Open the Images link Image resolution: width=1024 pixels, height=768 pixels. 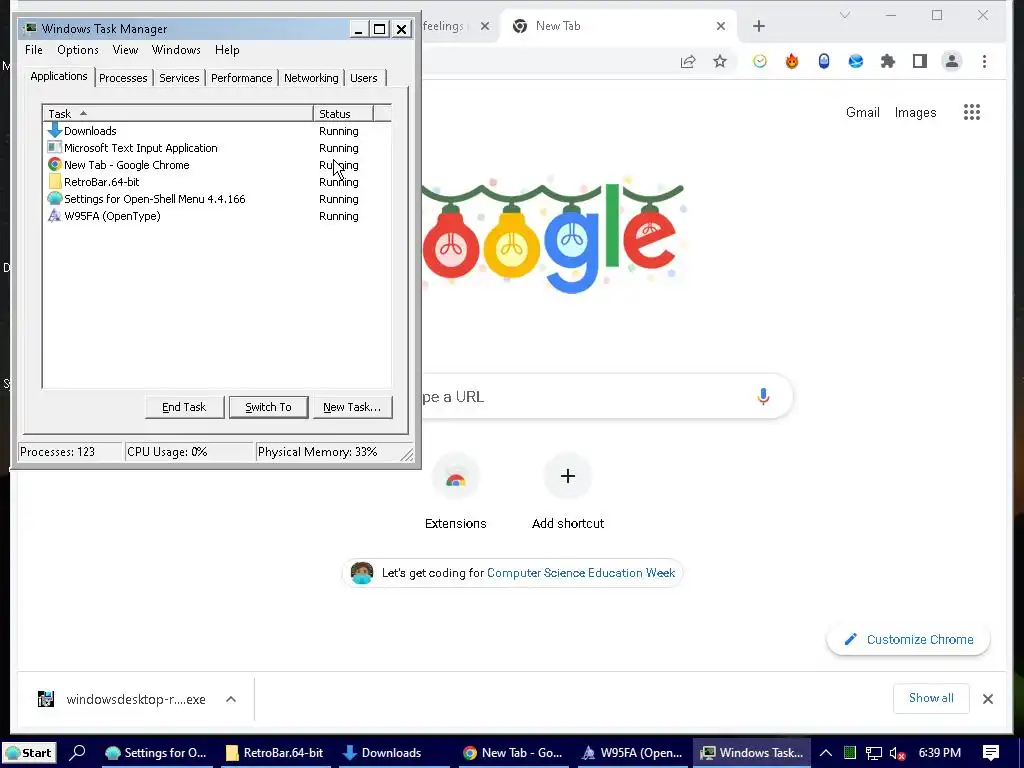point(915,112)
